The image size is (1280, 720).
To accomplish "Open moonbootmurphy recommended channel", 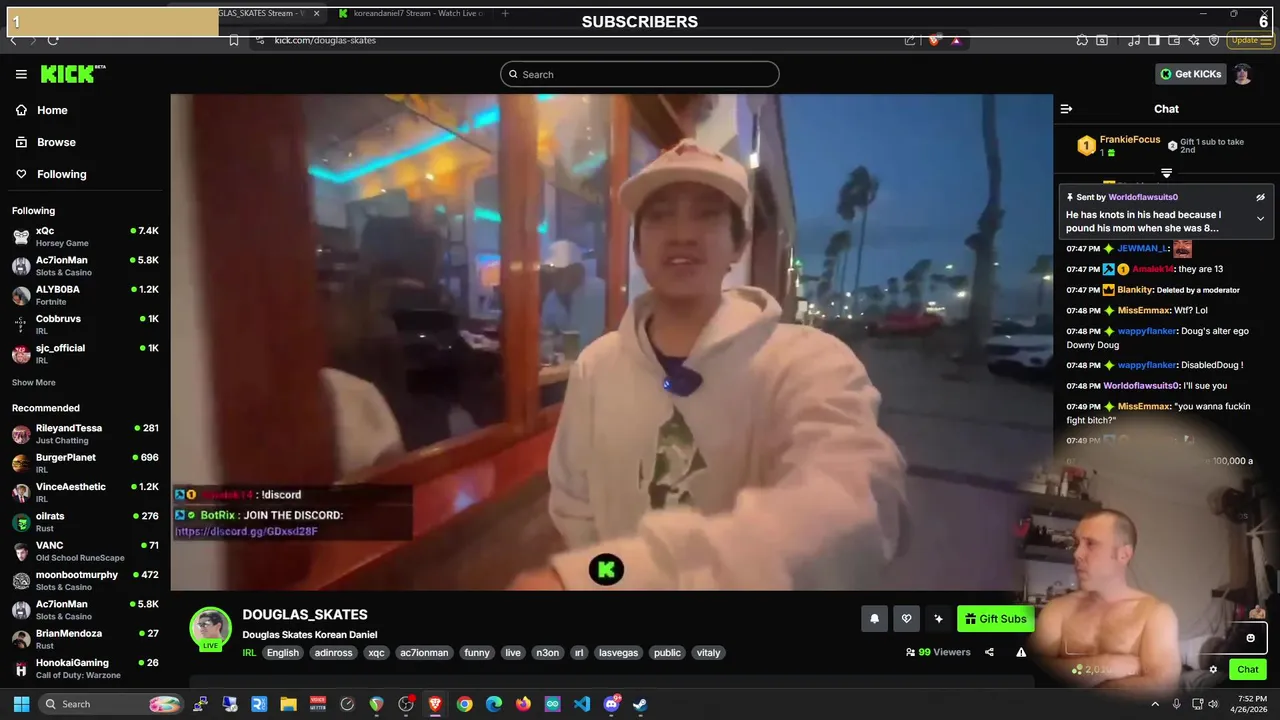I will tap(85, 580).
